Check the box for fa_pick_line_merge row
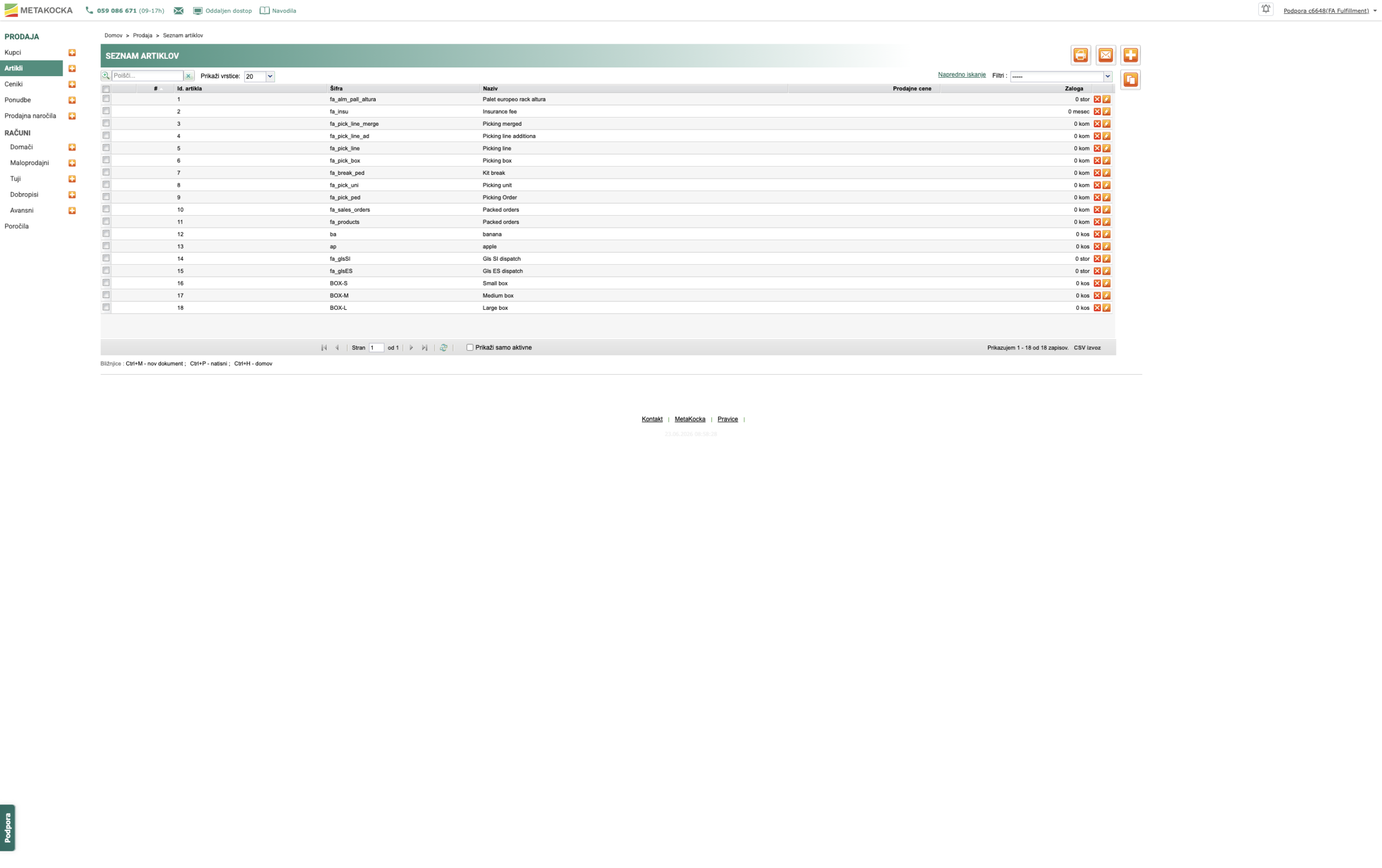 pyautogui.click(x=106, y=123)
